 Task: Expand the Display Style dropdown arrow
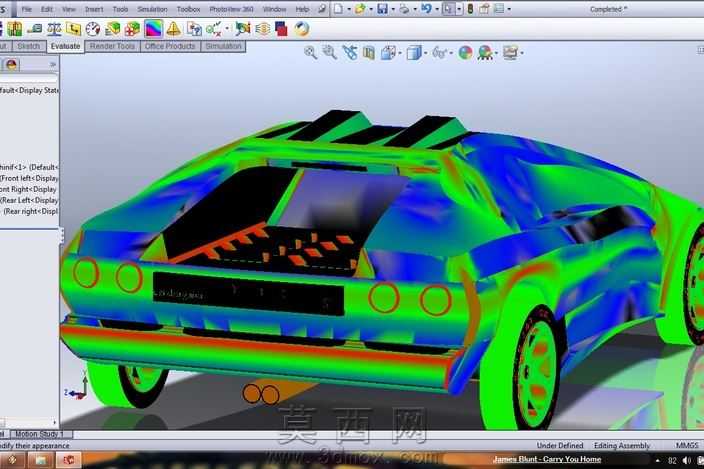[426, 53]
